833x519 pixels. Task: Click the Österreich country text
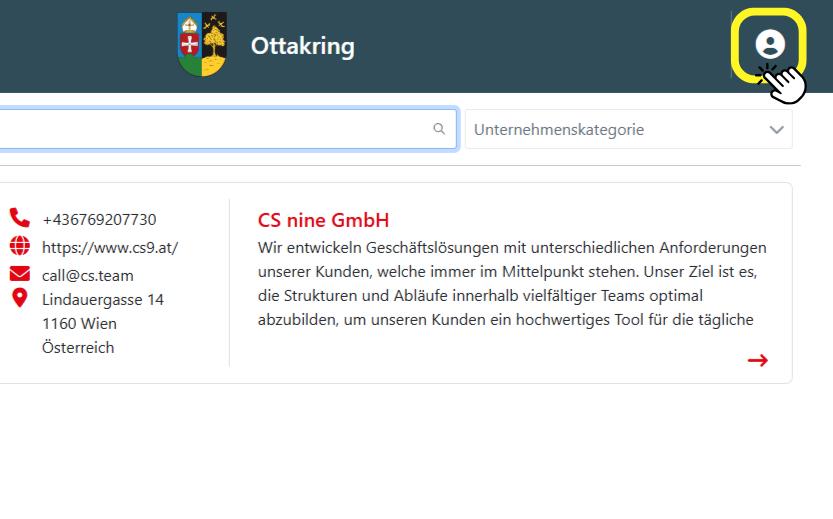(78, 347)
